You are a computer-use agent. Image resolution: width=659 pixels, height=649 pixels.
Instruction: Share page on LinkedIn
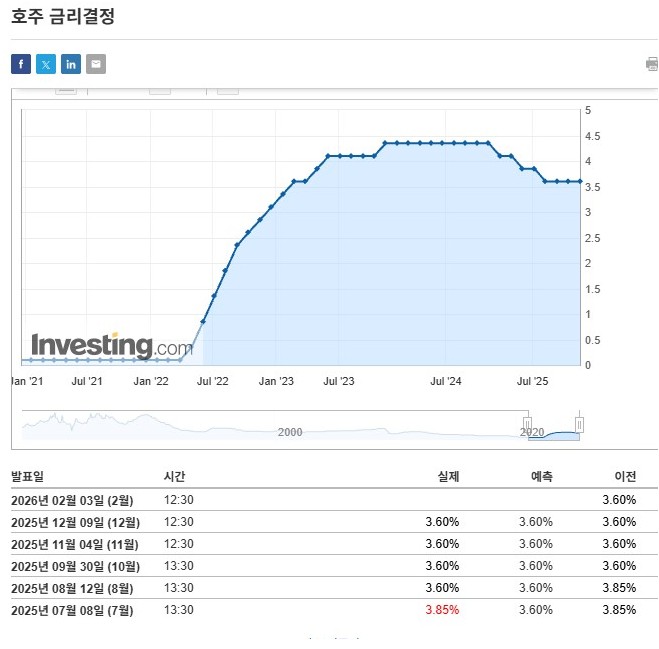click(71, 64)
